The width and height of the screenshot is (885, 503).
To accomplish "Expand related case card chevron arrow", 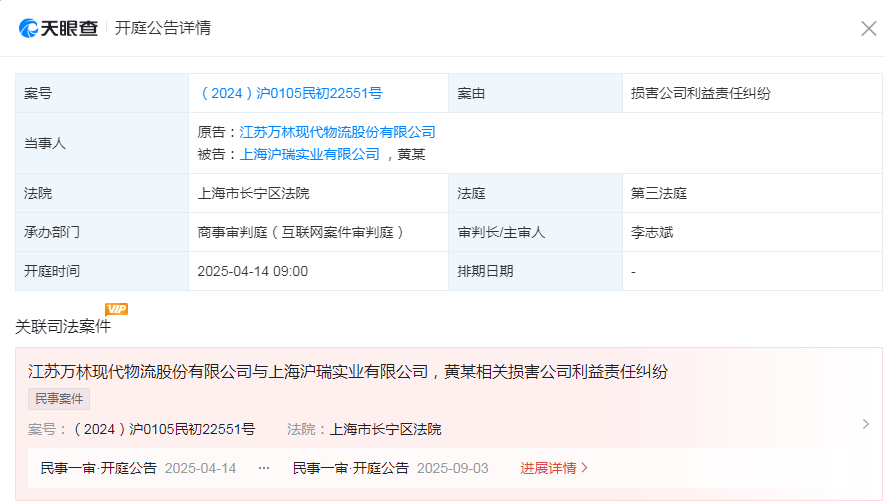I will coord(866,424).
